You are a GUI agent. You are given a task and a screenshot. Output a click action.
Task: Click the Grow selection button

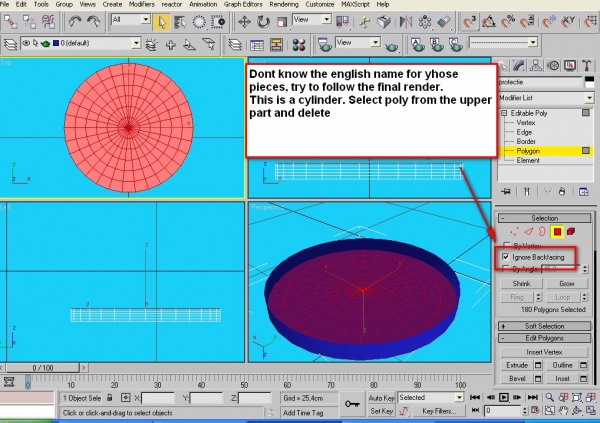point(567,284)
